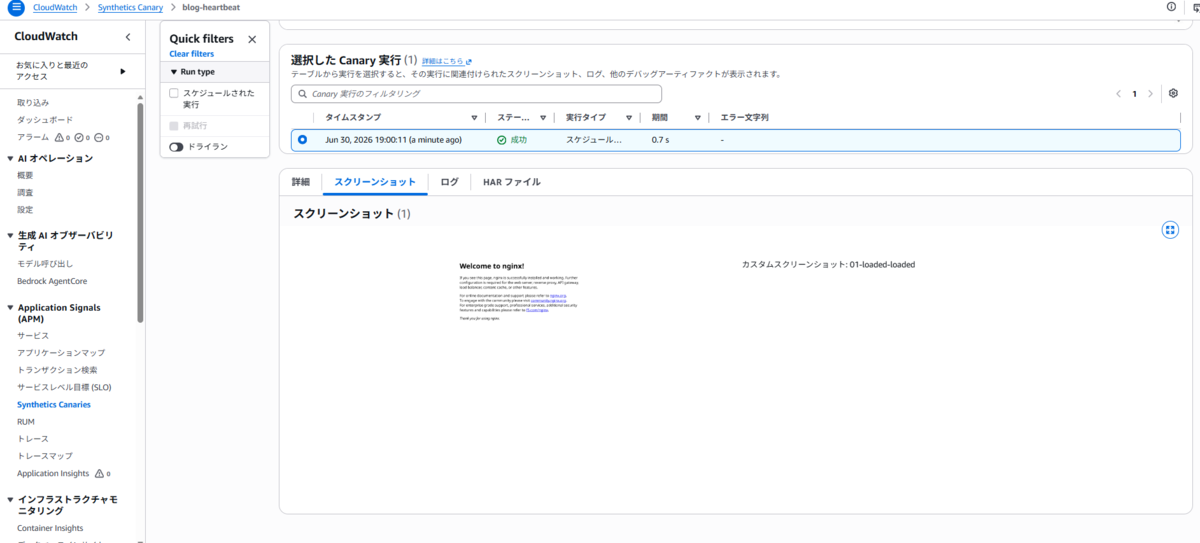Open Bedrock AgentCore in sidebar
This screenshot has height=543, width=1200.
point(52,281)
